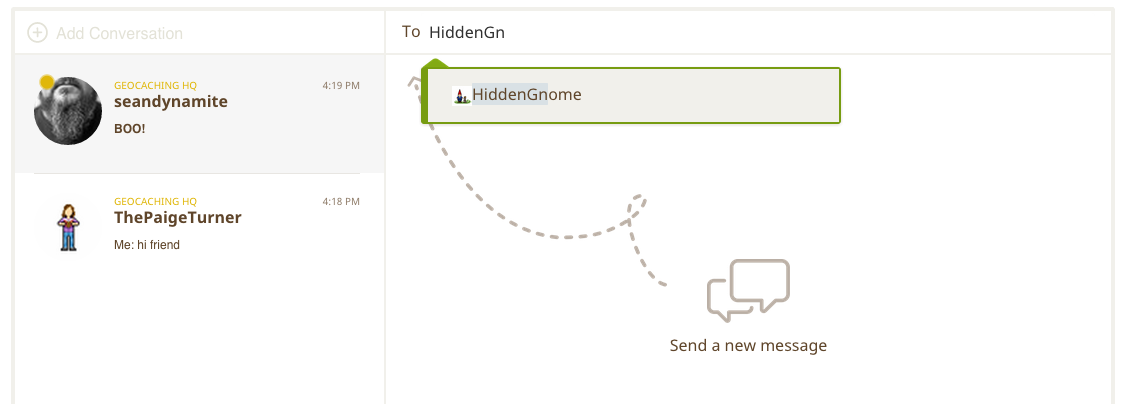Click Geocaching HQ label above ThePaigeTurner
1126x404 pixels.
coord(155,202)
